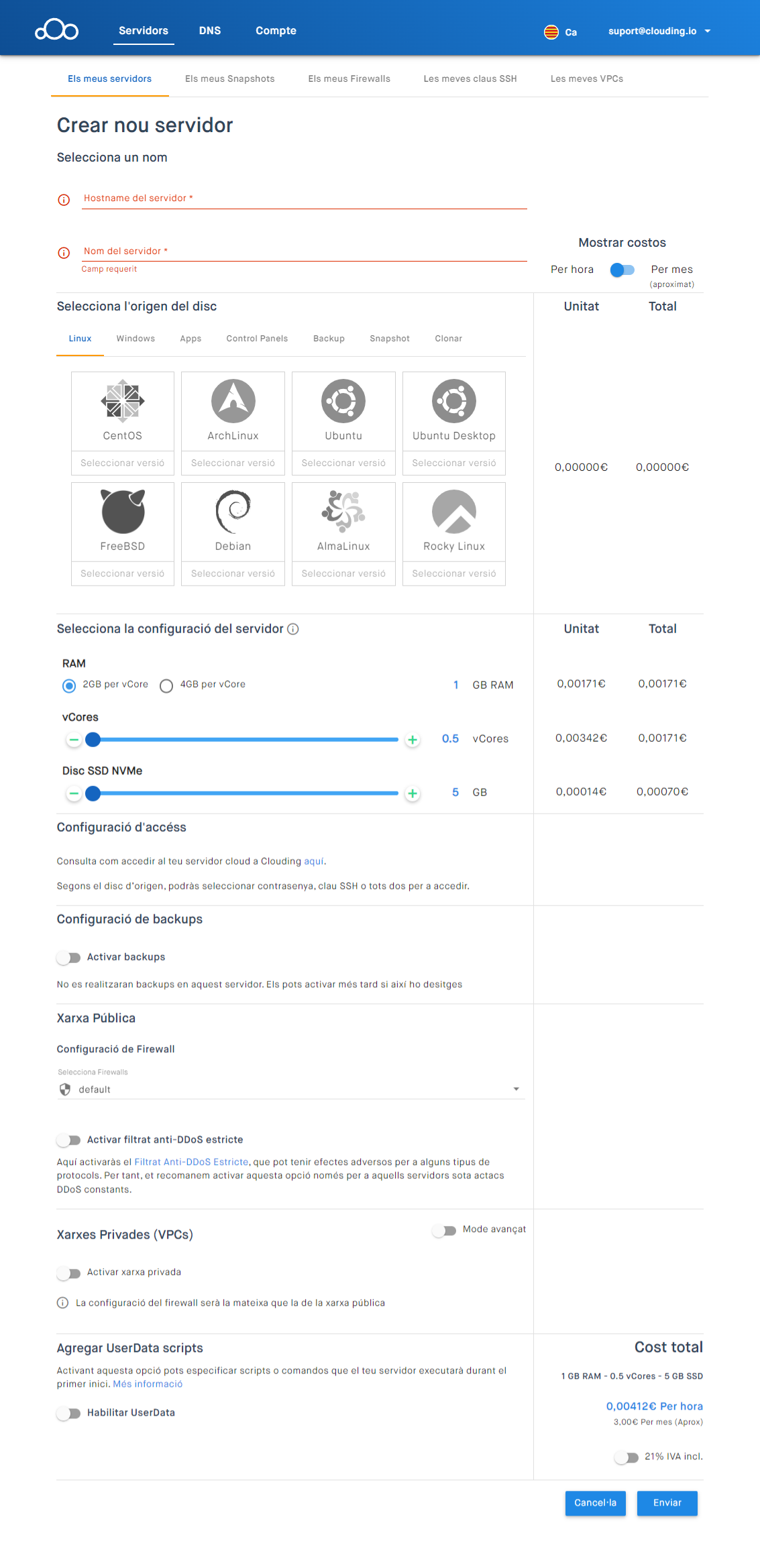Click the Hostname del servidor field
Screen dimensions: 760x1568
point(304,199)
